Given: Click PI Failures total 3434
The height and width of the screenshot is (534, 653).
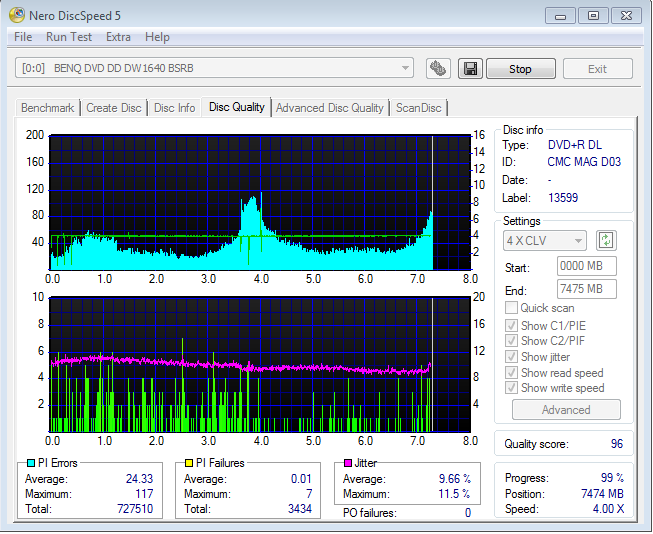Looking at the screenshot, I should tap(300, 509).
